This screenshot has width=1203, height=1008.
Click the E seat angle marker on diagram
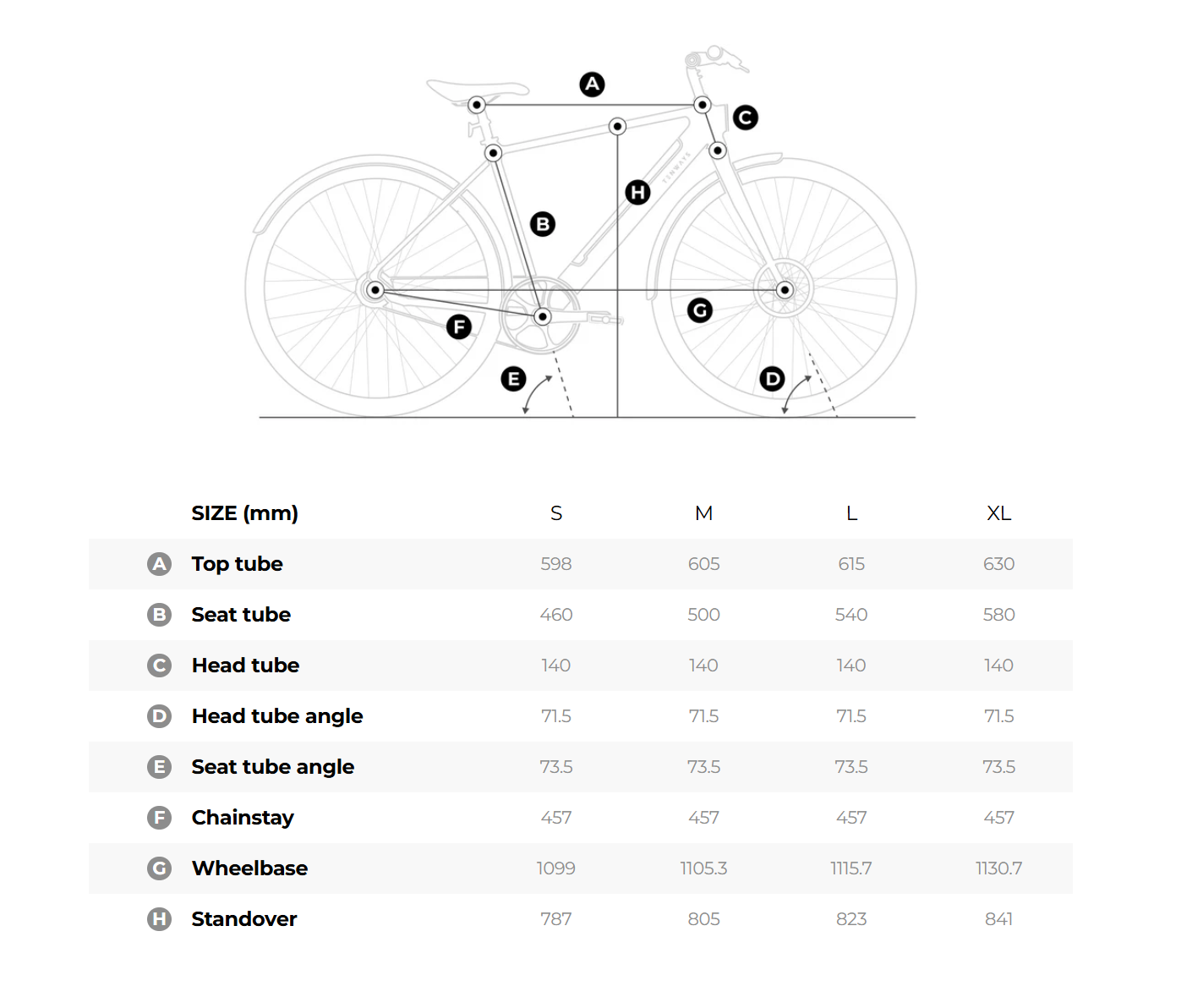tap(513, 379)
